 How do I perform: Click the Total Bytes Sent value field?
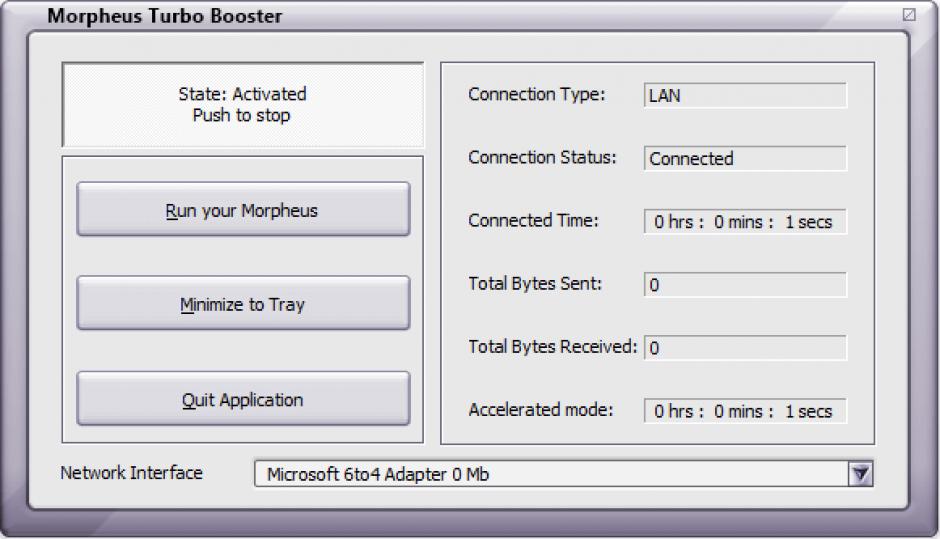[x=745, y=285]
